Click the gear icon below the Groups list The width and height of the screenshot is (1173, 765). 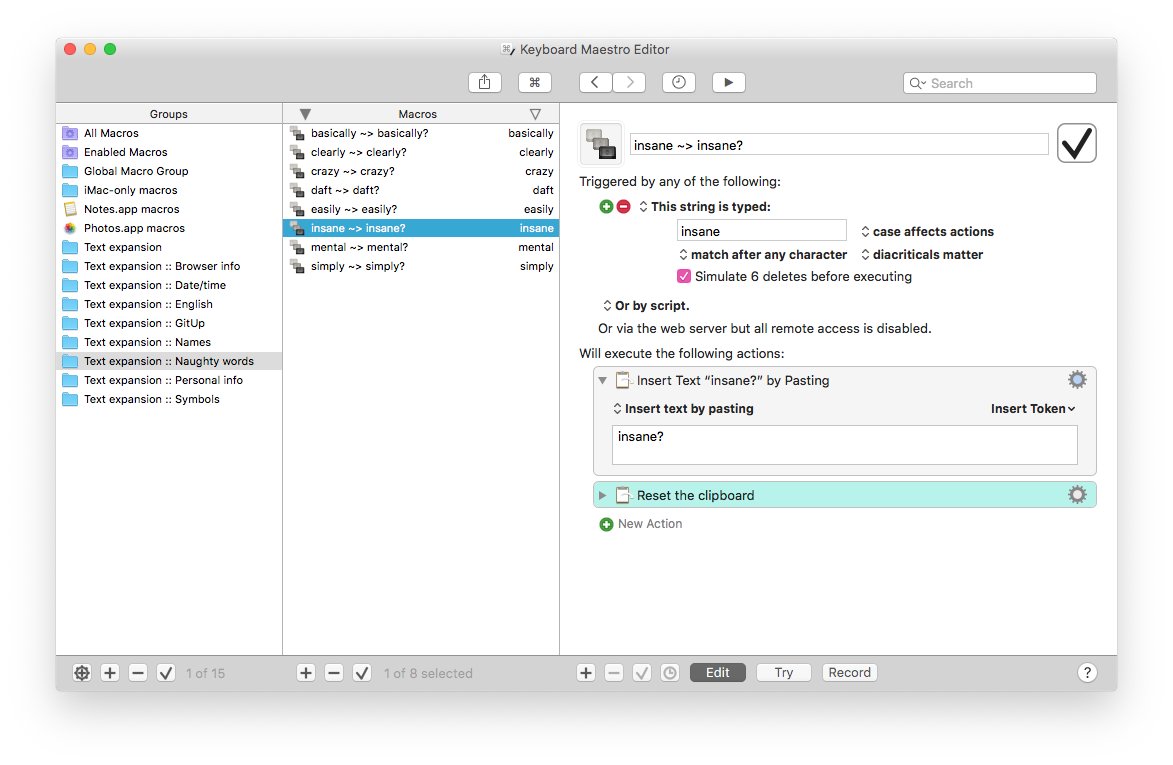pyautogui.click(x=82, y=673)
